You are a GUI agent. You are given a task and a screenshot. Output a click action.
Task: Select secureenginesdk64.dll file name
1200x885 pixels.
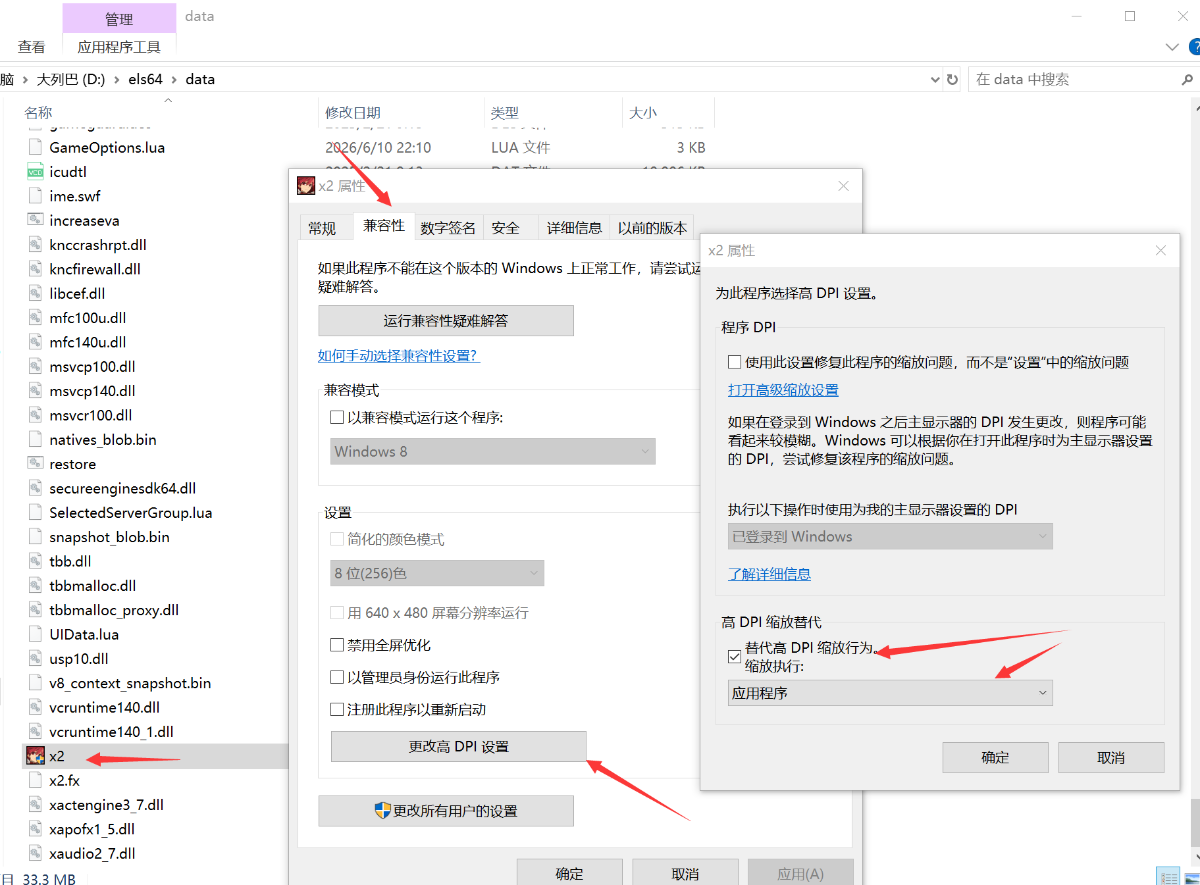pos(123,488)
